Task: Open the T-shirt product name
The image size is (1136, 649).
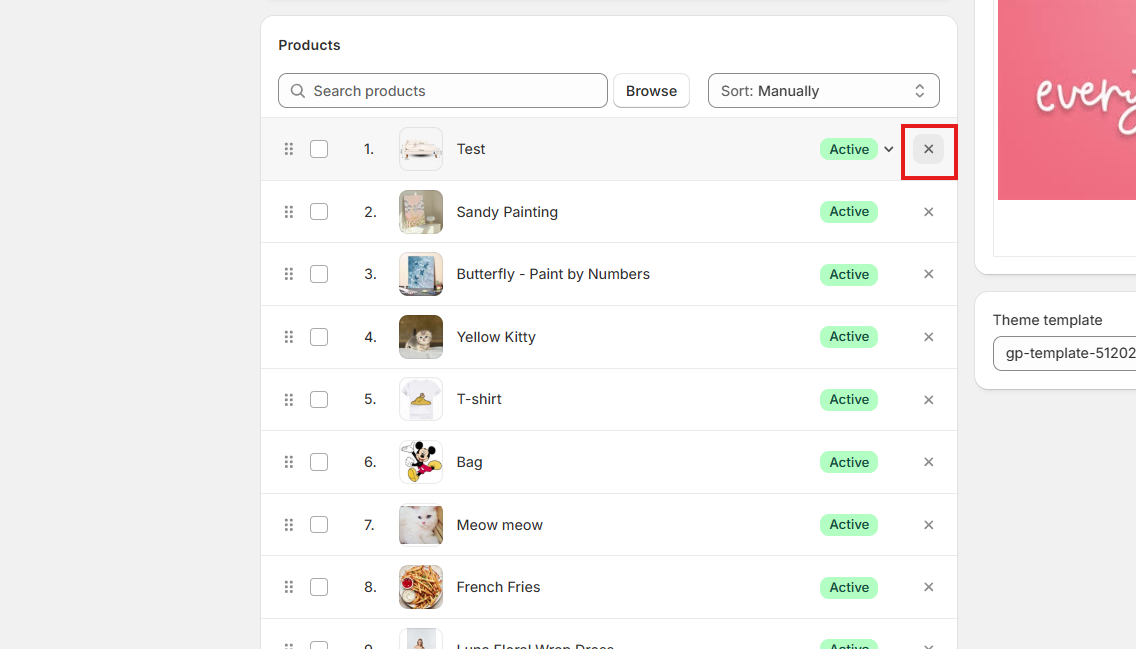Action: pos(479,399)
